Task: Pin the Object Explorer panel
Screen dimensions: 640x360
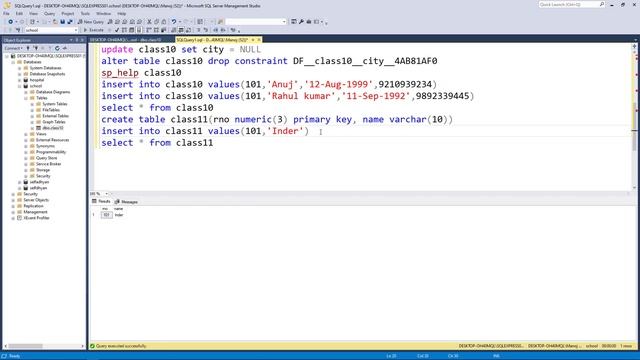Action: (x=76, y=40)
